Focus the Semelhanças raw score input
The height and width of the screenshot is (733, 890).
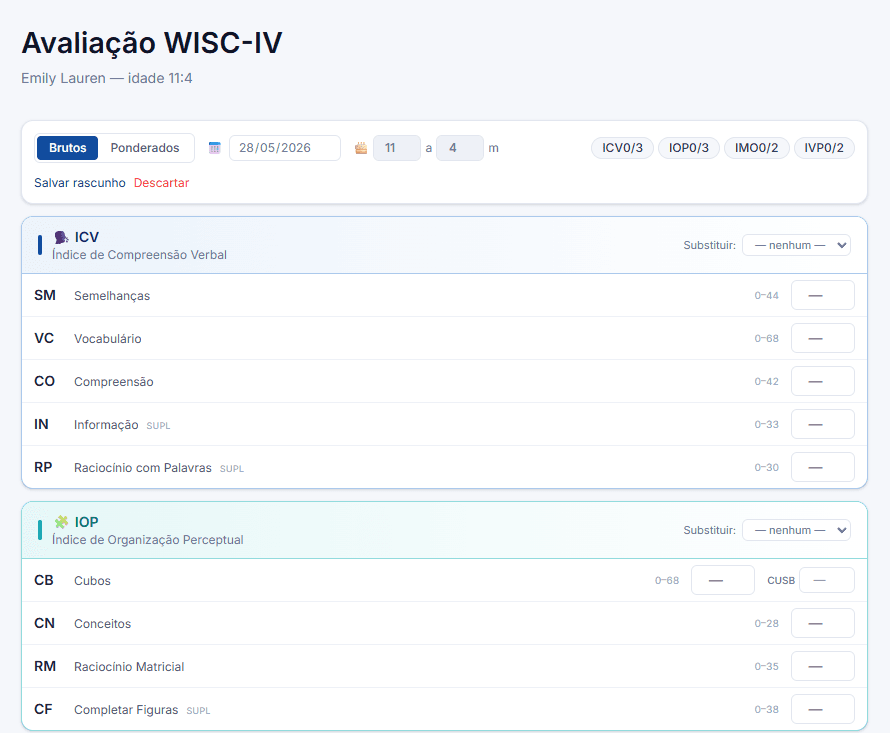[822, 295]
